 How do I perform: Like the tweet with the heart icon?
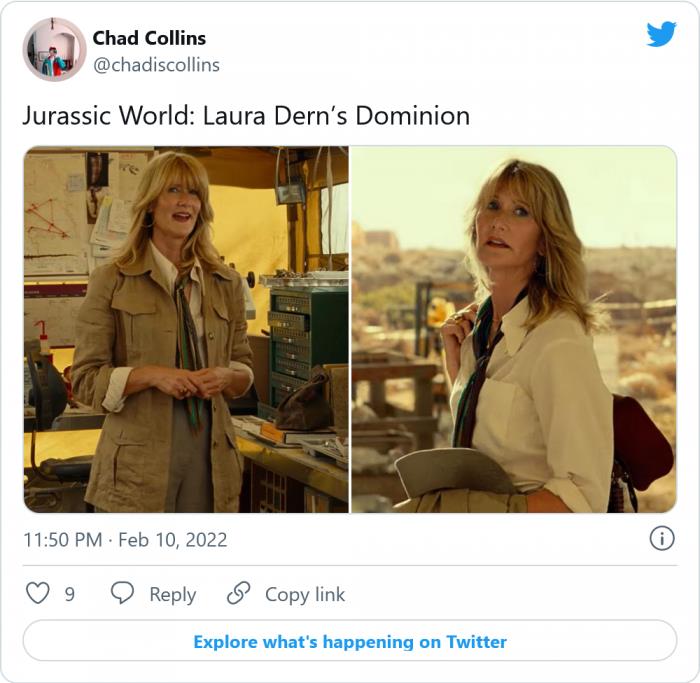[38, 593]
